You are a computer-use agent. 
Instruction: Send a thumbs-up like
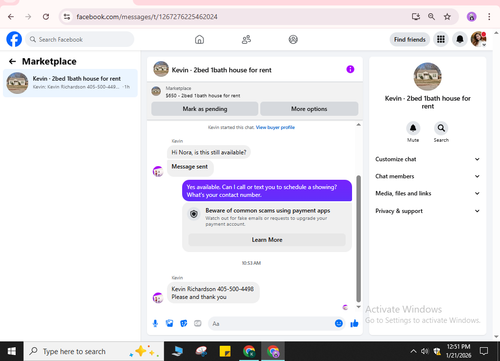354,323
